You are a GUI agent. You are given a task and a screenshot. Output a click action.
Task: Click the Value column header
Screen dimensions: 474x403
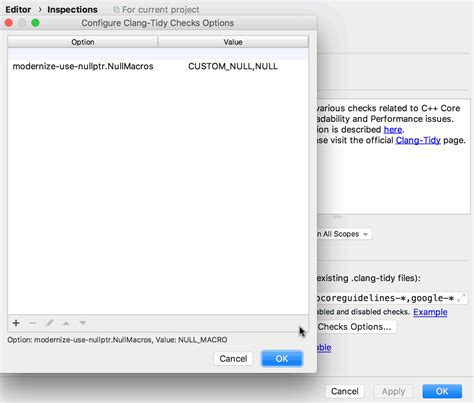click(x=233, y=42)
